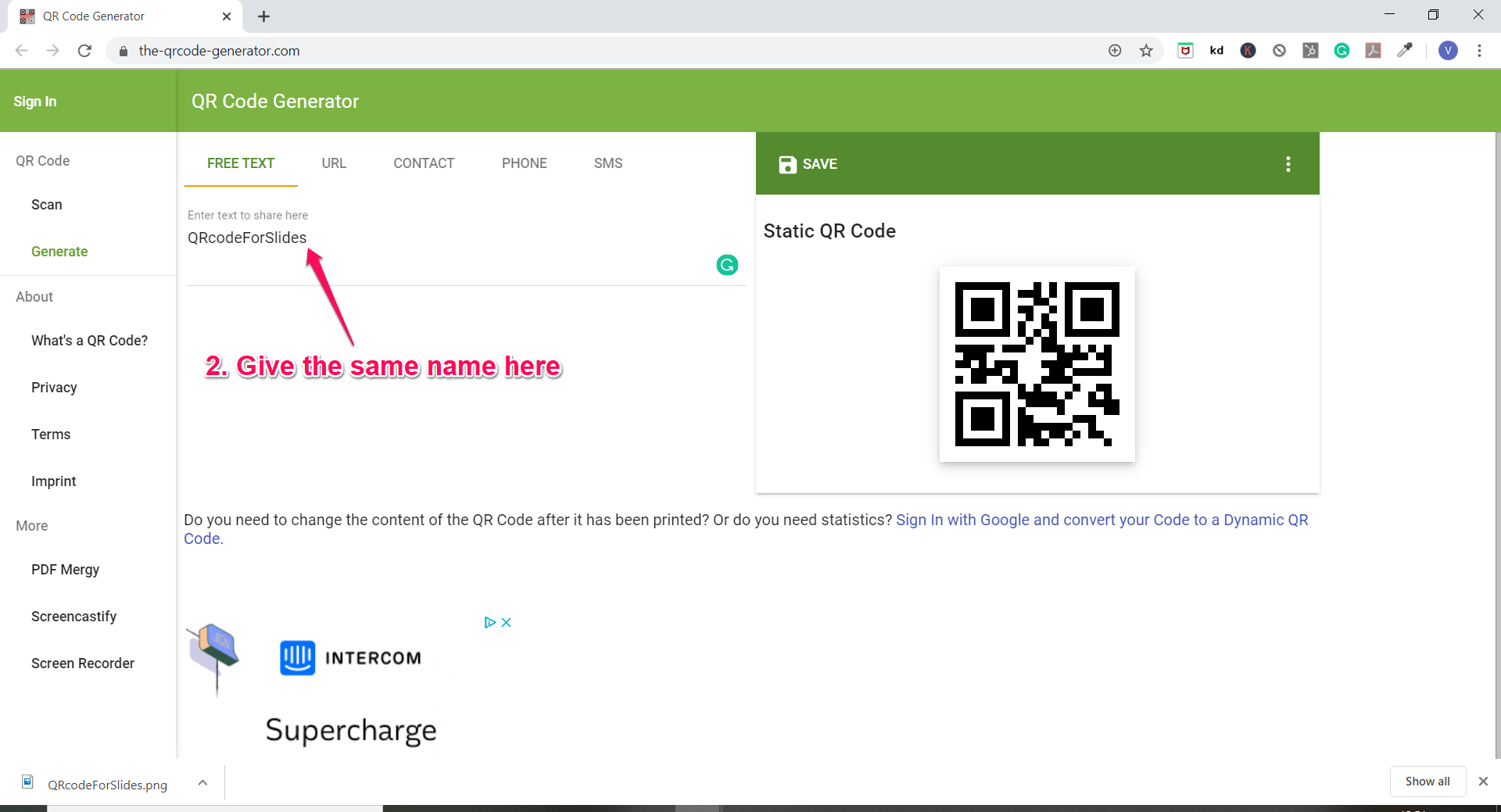Open the Imprint page
1501x812 pixels.
tap(54, 481)
